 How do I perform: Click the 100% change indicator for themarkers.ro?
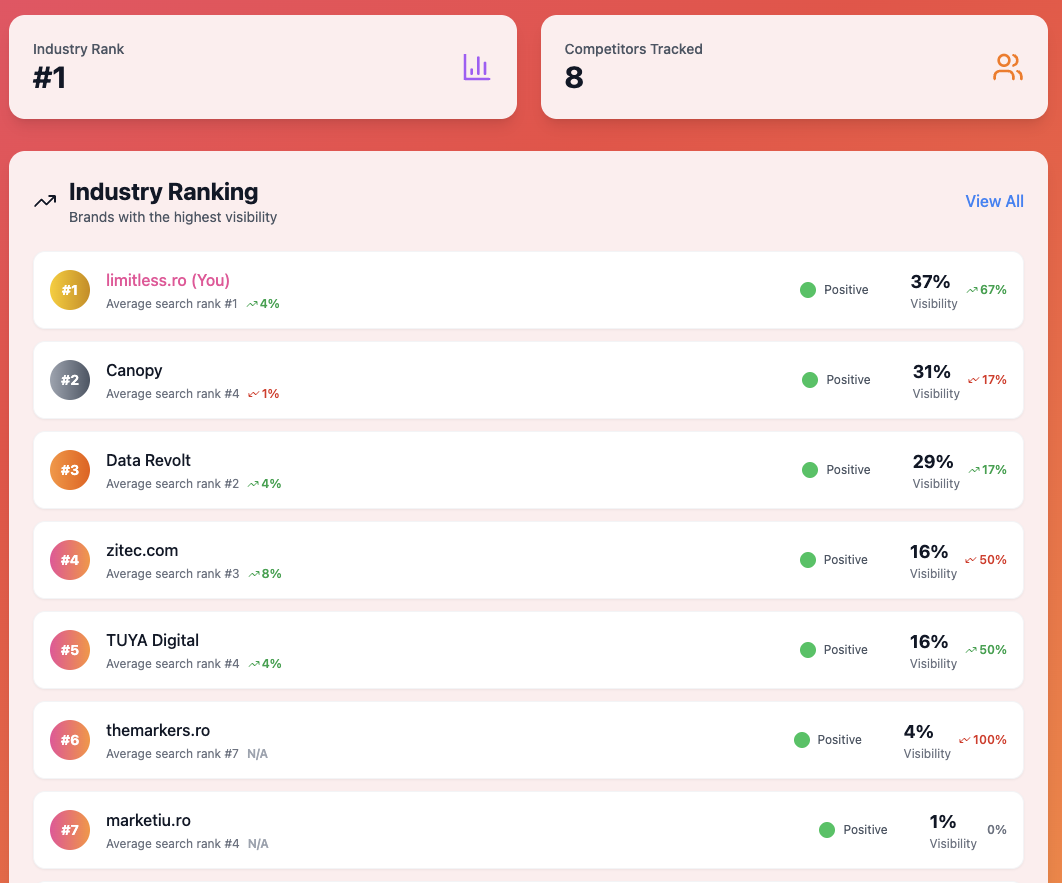tap(983, 740)
